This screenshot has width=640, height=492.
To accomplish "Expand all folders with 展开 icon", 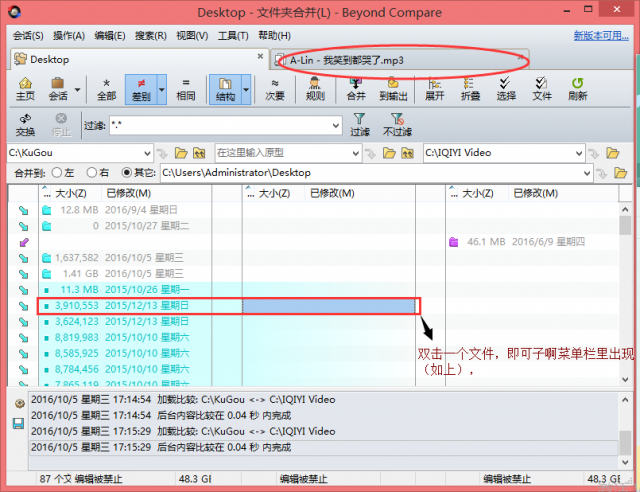I will [434, 89].
